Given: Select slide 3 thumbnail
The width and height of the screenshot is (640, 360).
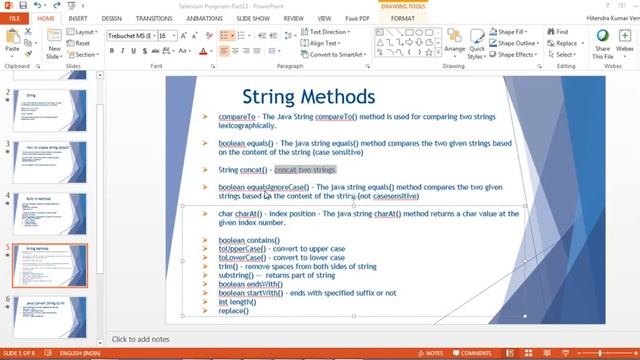Looking at the screenshot, I should click(49, 162).
